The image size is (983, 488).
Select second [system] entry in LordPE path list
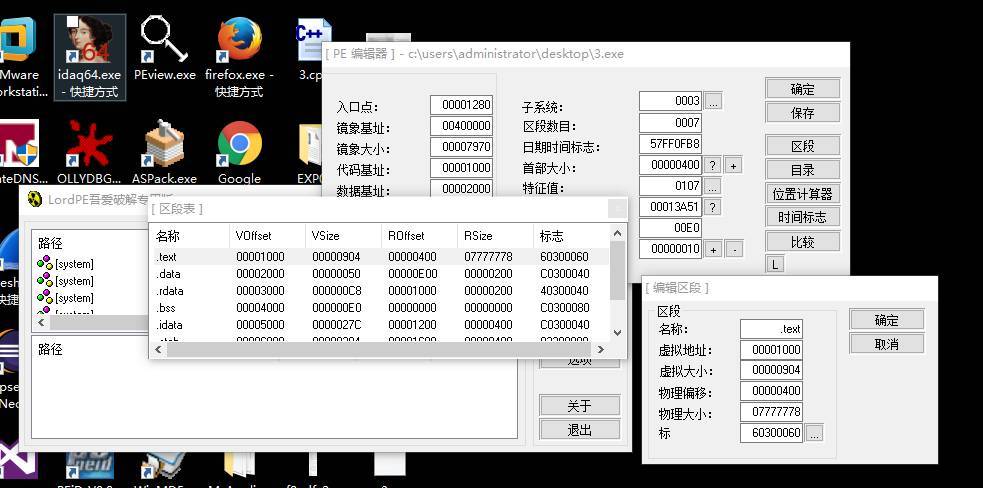(x=65, y=281)
